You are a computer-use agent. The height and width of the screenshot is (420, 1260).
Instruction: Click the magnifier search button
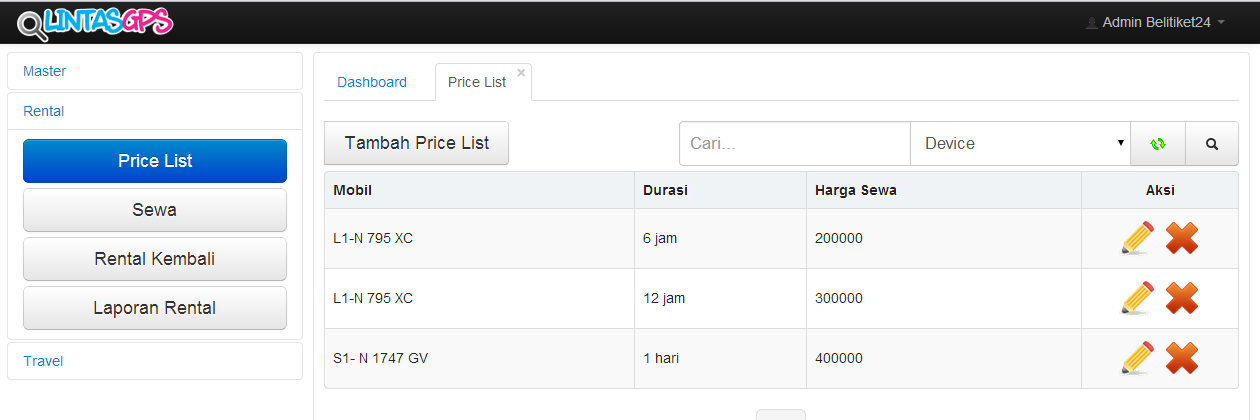1212,144
